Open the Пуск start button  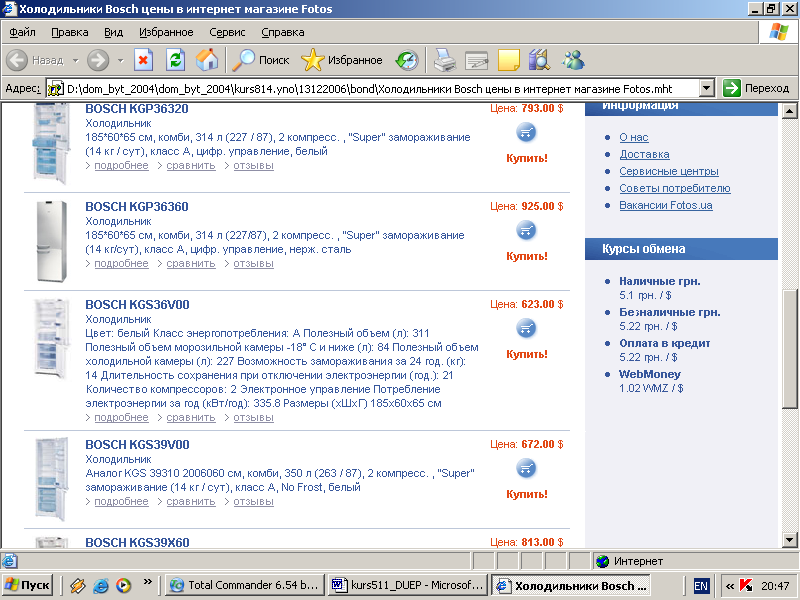28,585
